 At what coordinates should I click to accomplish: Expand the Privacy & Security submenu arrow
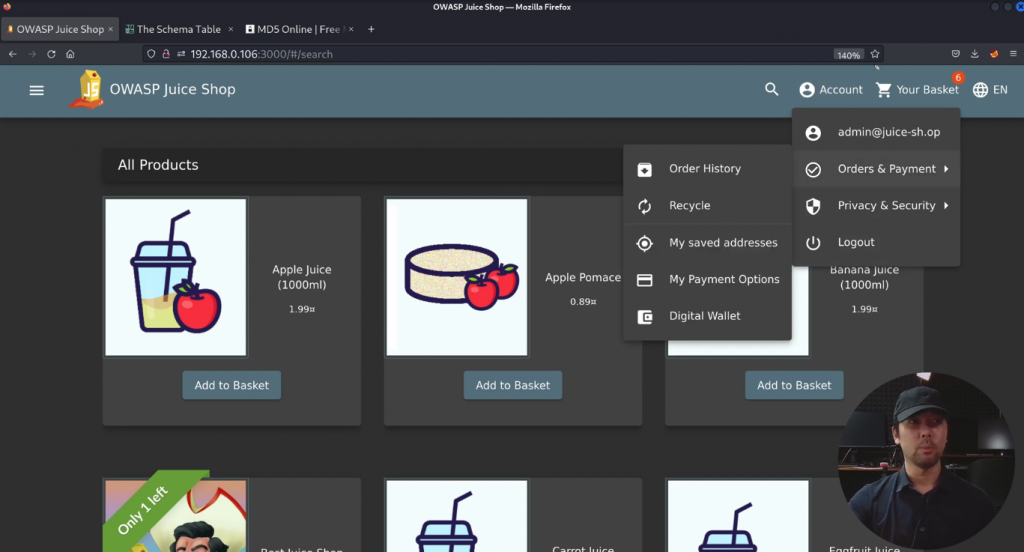(x=946, y=206)
